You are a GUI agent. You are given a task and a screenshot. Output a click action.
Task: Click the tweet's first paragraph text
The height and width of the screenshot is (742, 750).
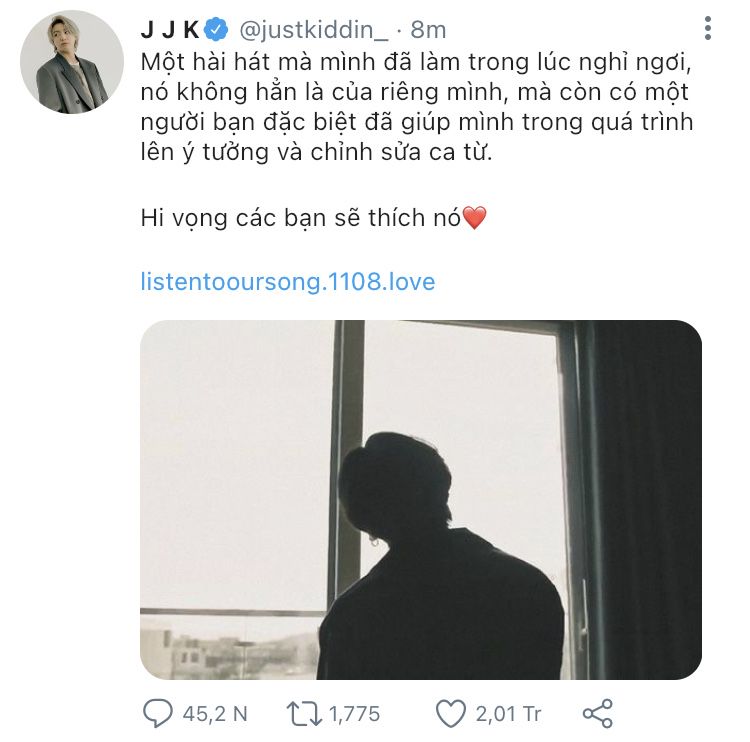[417, 107]
